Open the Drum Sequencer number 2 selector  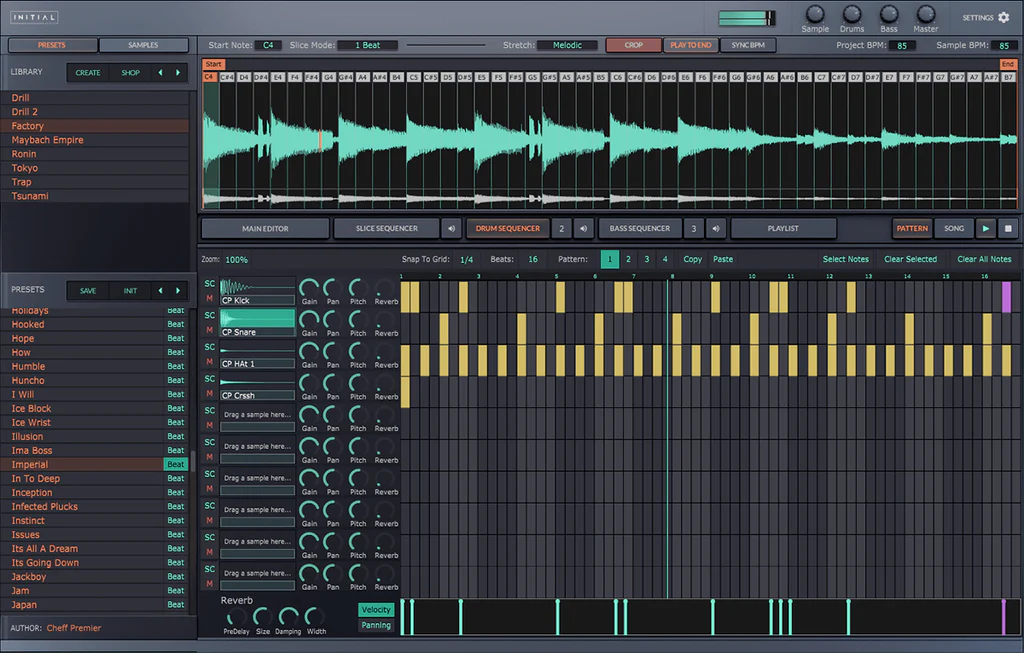pos(561,229)
